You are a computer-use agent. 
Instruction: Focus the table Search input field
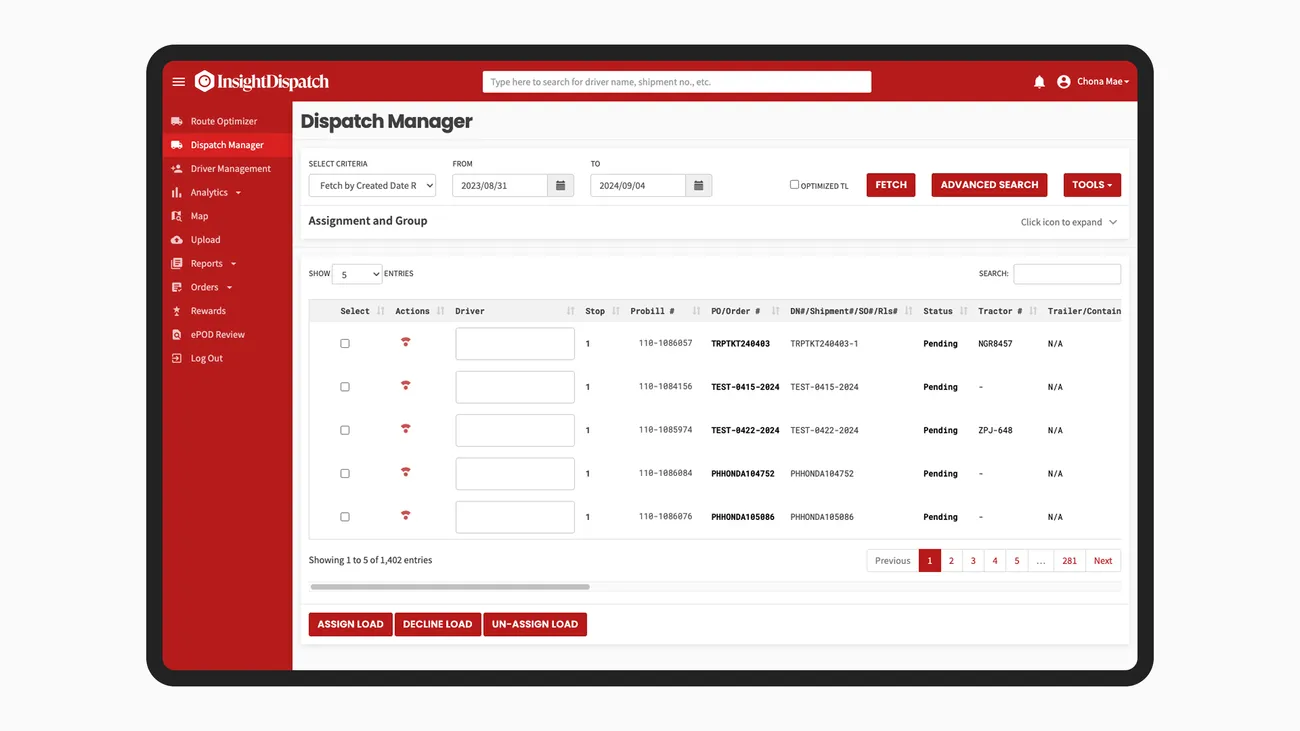1066,274
